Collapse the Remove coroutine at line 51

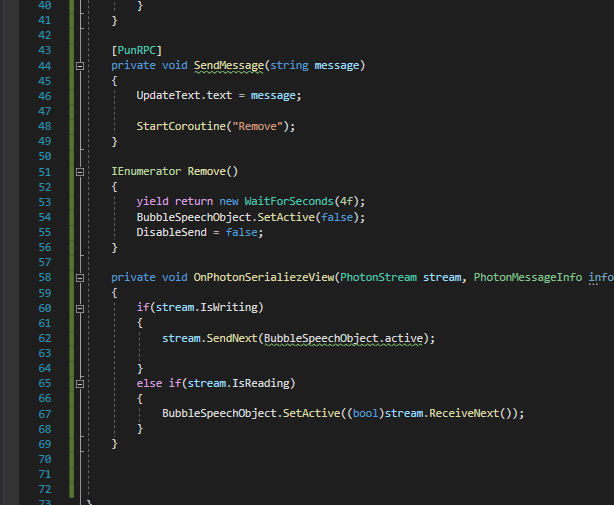pos(80,172)
